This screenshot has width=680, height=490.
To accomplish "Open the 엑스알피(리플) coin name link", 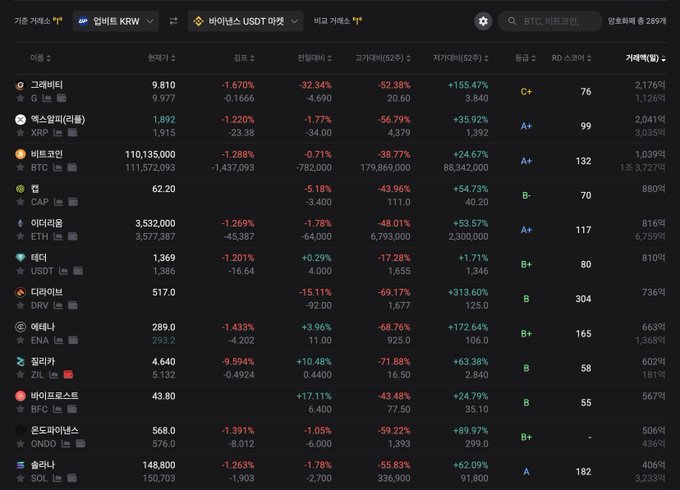I will click(58, 119).
